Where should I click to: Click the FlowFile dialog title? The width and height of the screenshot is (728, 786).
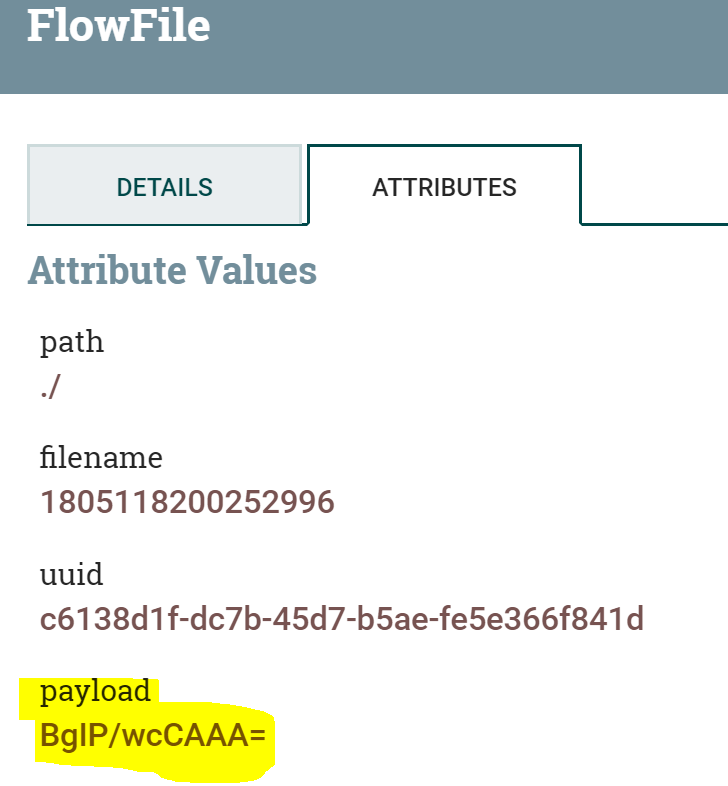(118, 26)
